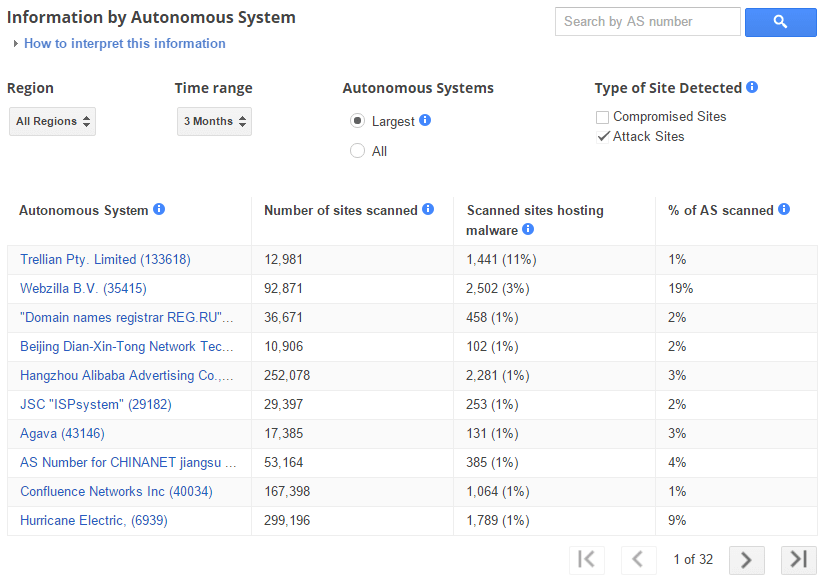Jump to the first page of results
835x586 pixels.
click(x=587, y=559)
